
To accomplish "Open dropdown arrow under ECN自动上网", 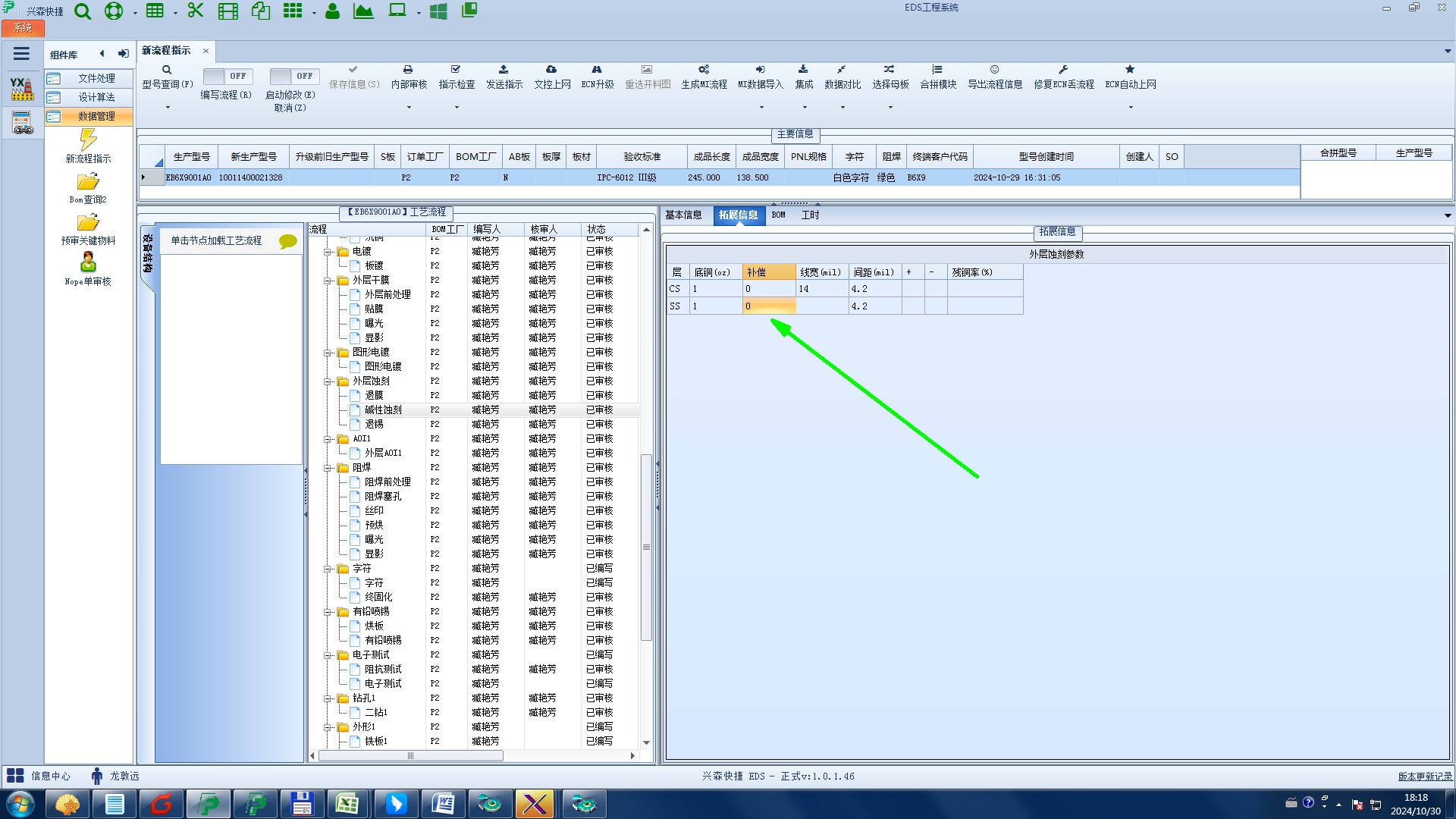I will 1130,108.
